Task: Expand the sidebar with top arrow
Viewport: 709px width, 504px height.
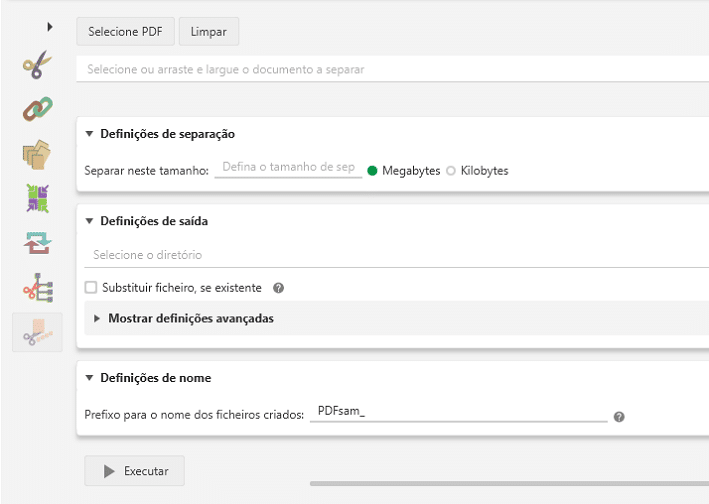Action: pos(49,26)
